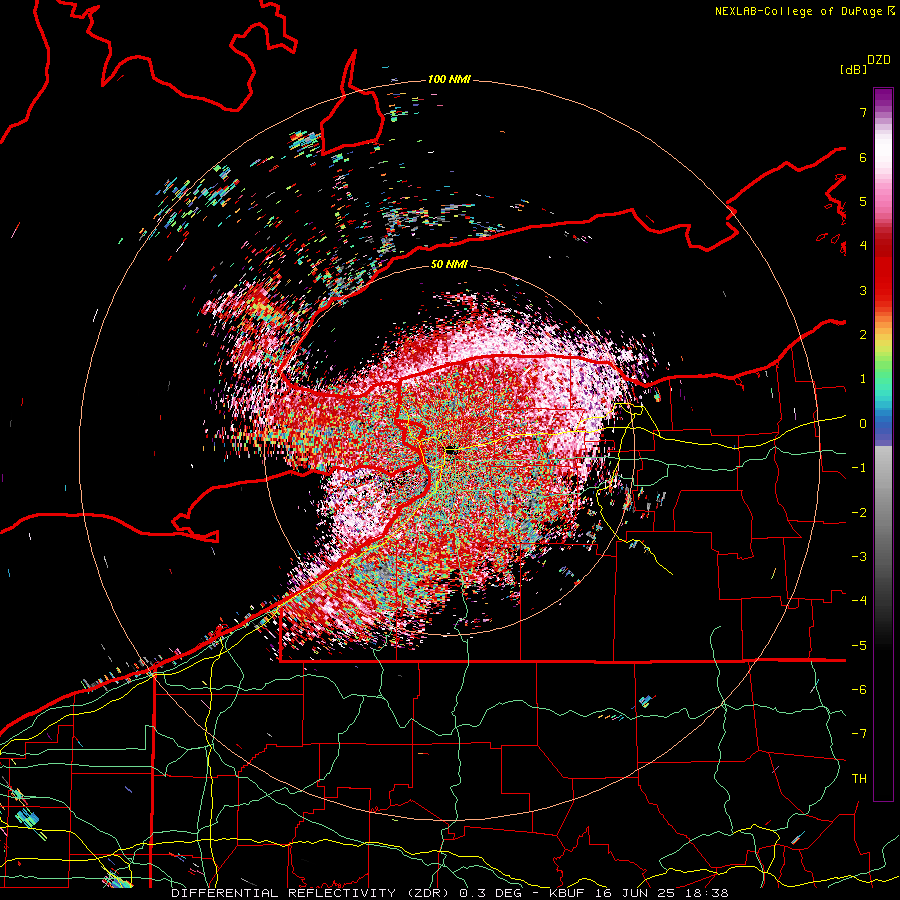Click the positive 7 legend value
900x900 pixels.
tap(863, 112)
